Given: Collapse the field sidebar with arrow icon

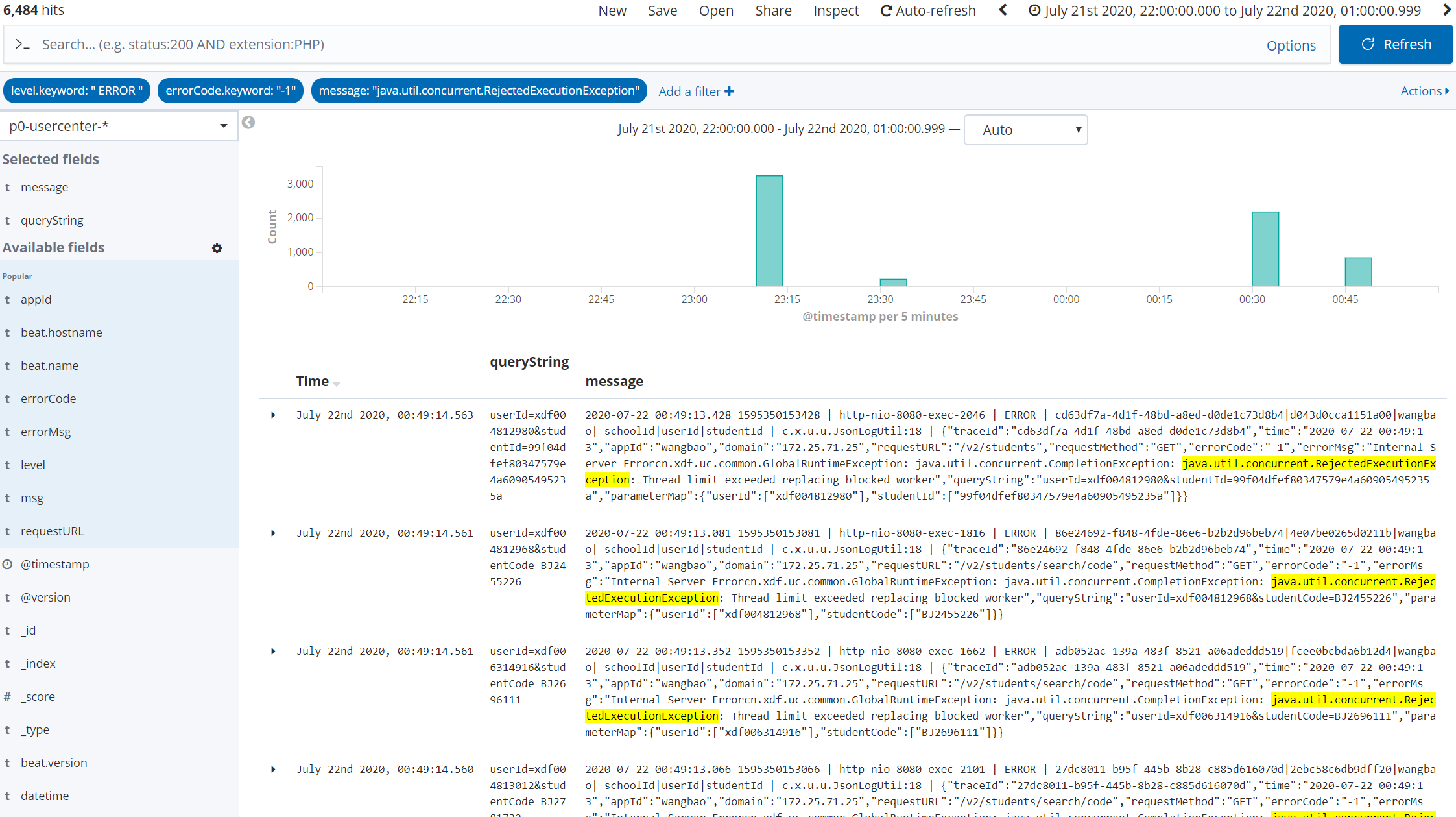Looking at the screenshot, I should coord(248,123).
